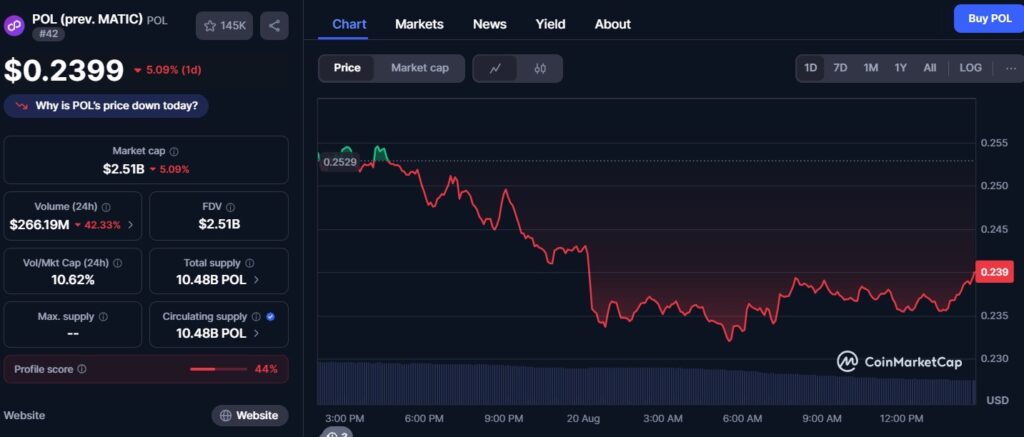This screenshot has width=1024, height=437.
Task: Click the circulating supply verified badge
Action: pyautogui.click(x=270, y=317)
